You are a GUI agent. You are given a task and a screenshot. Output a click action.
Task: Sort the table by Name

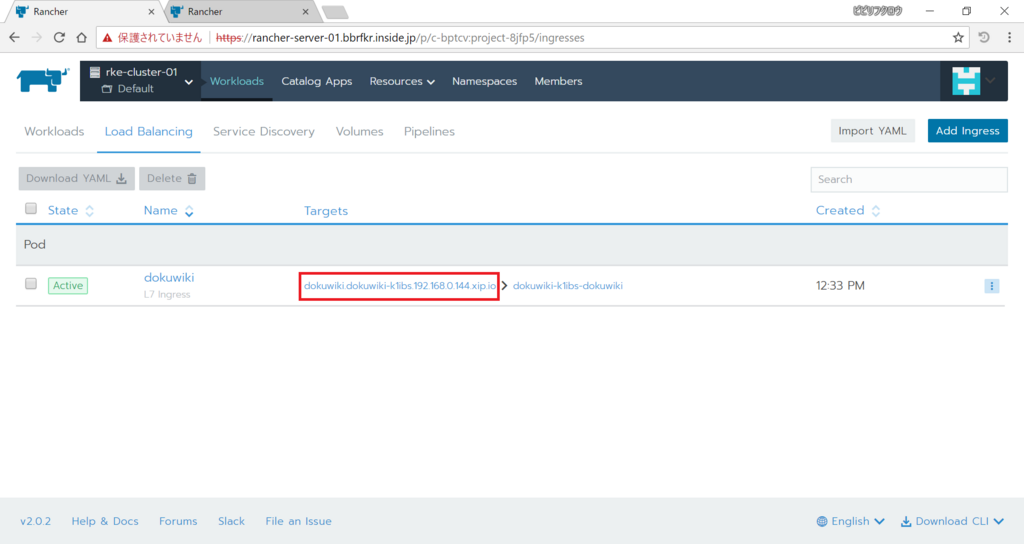168,210
